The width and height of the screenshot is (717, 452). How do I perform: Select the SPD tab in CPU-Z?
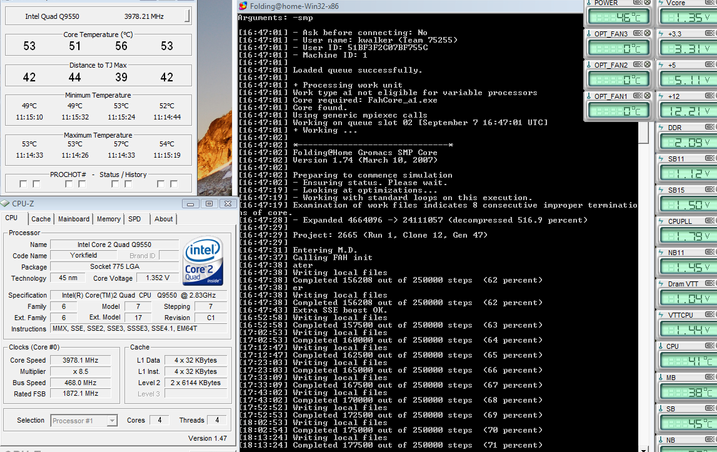click(135, 219)
